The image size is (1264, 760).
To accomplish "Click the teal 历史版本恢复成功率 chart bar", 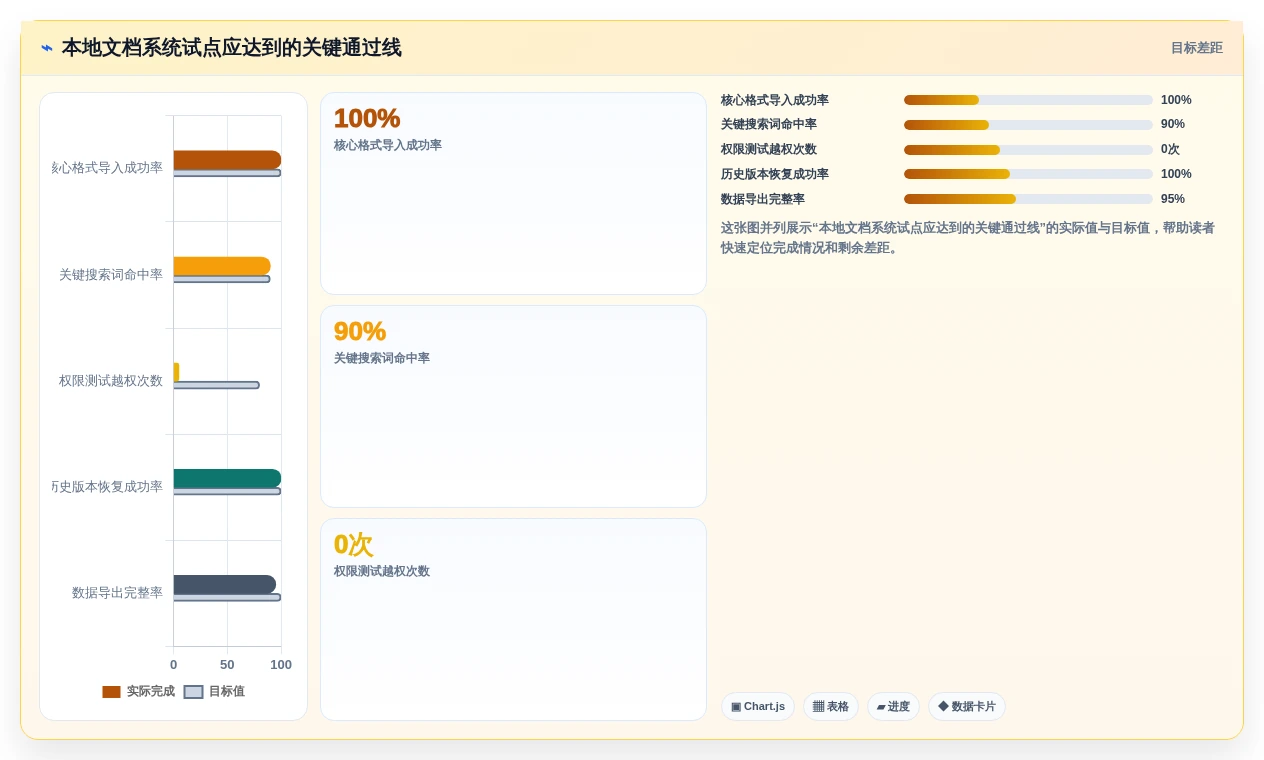I will tap(227, 478).
